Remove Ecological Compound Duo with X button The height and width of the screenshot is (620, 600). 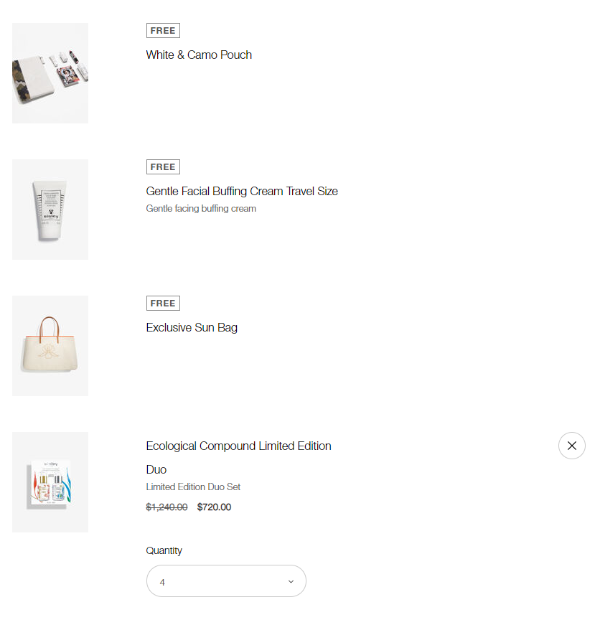[571, 446]
